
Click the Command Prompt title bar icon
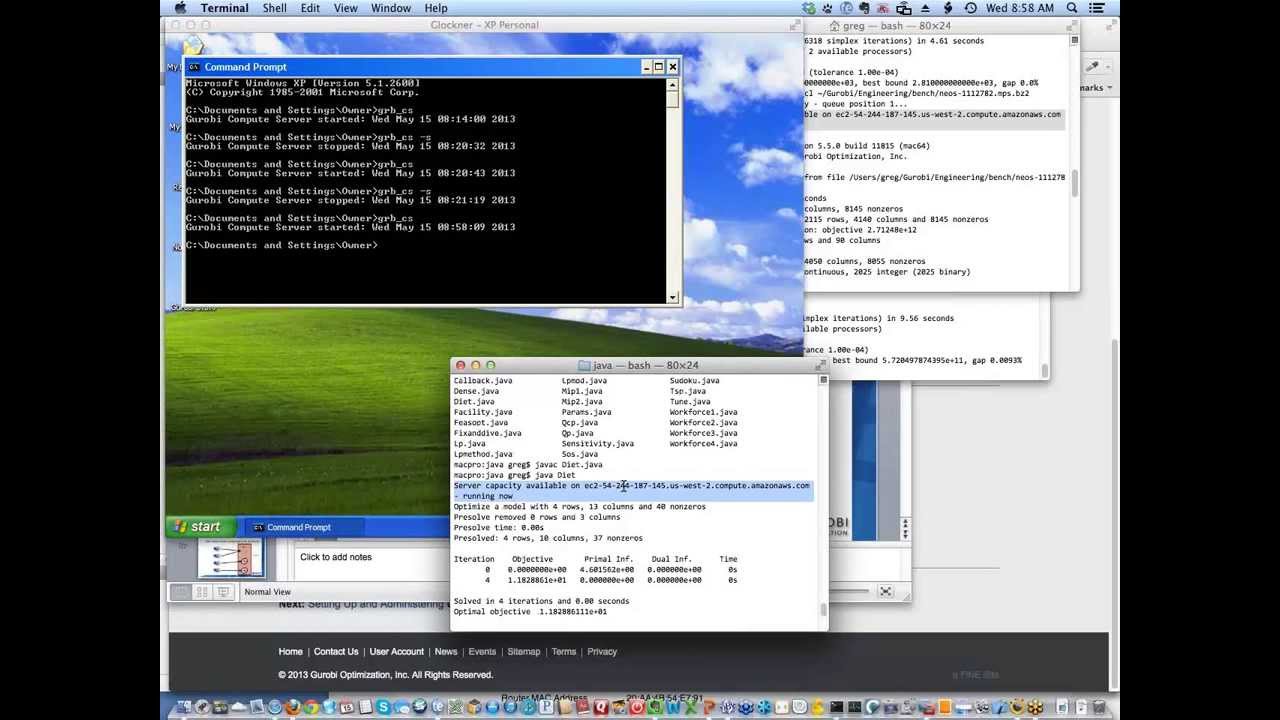click(194, 67)
